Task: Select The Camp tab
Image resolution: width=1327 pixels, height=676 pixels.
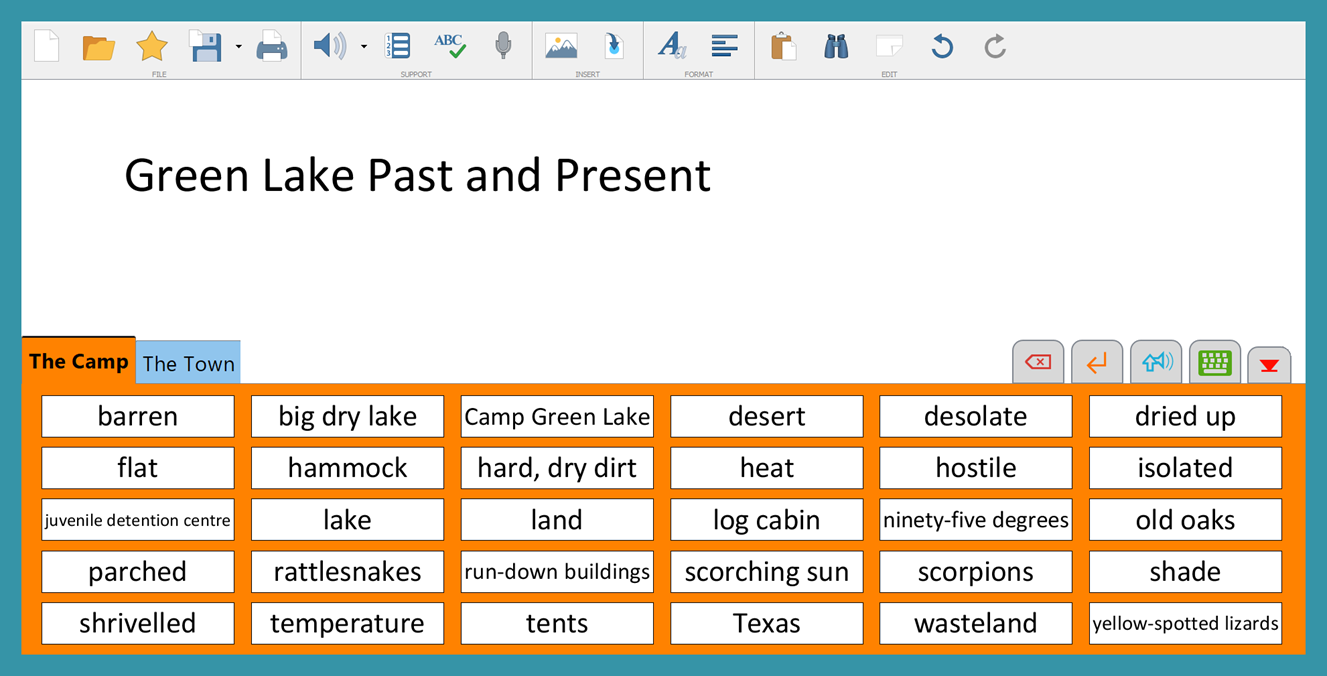Action: 78,362
